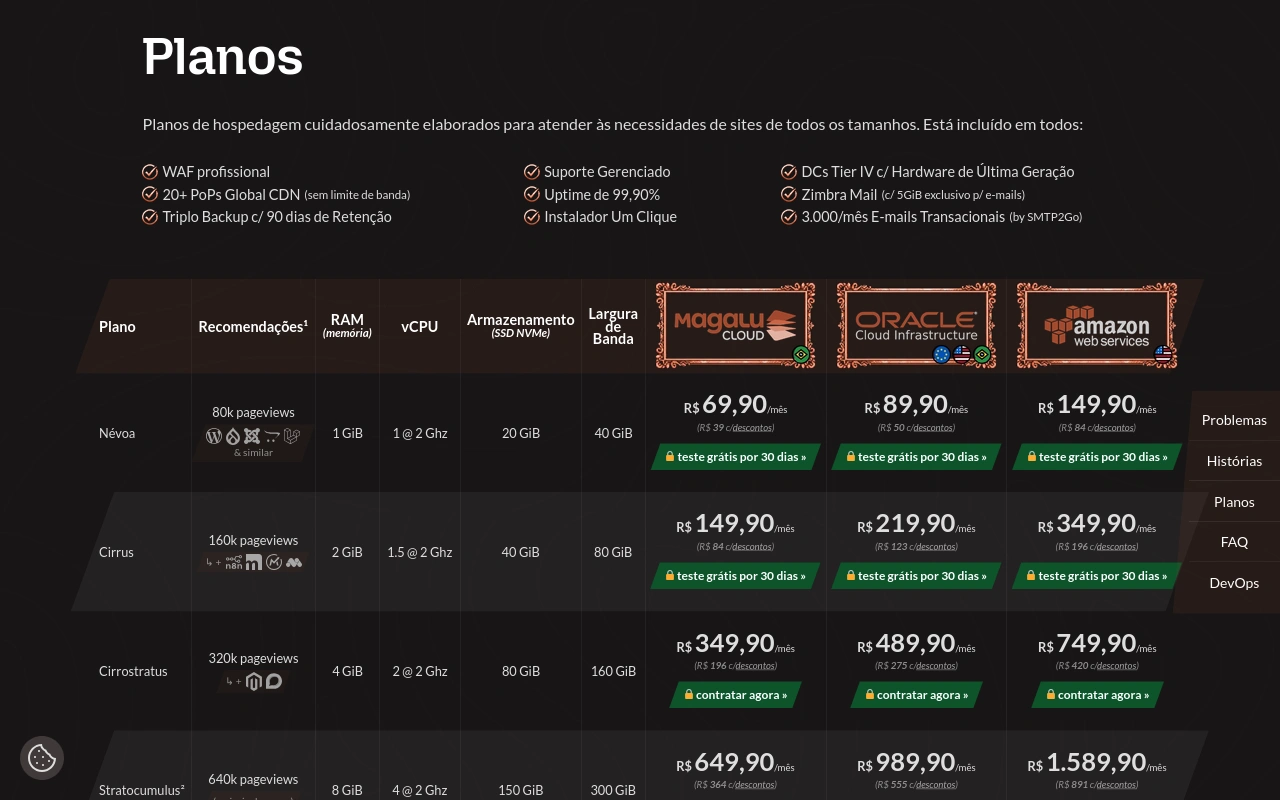
Task: Click the Joomla icon in Névoa recommendations
Action: 252,436
